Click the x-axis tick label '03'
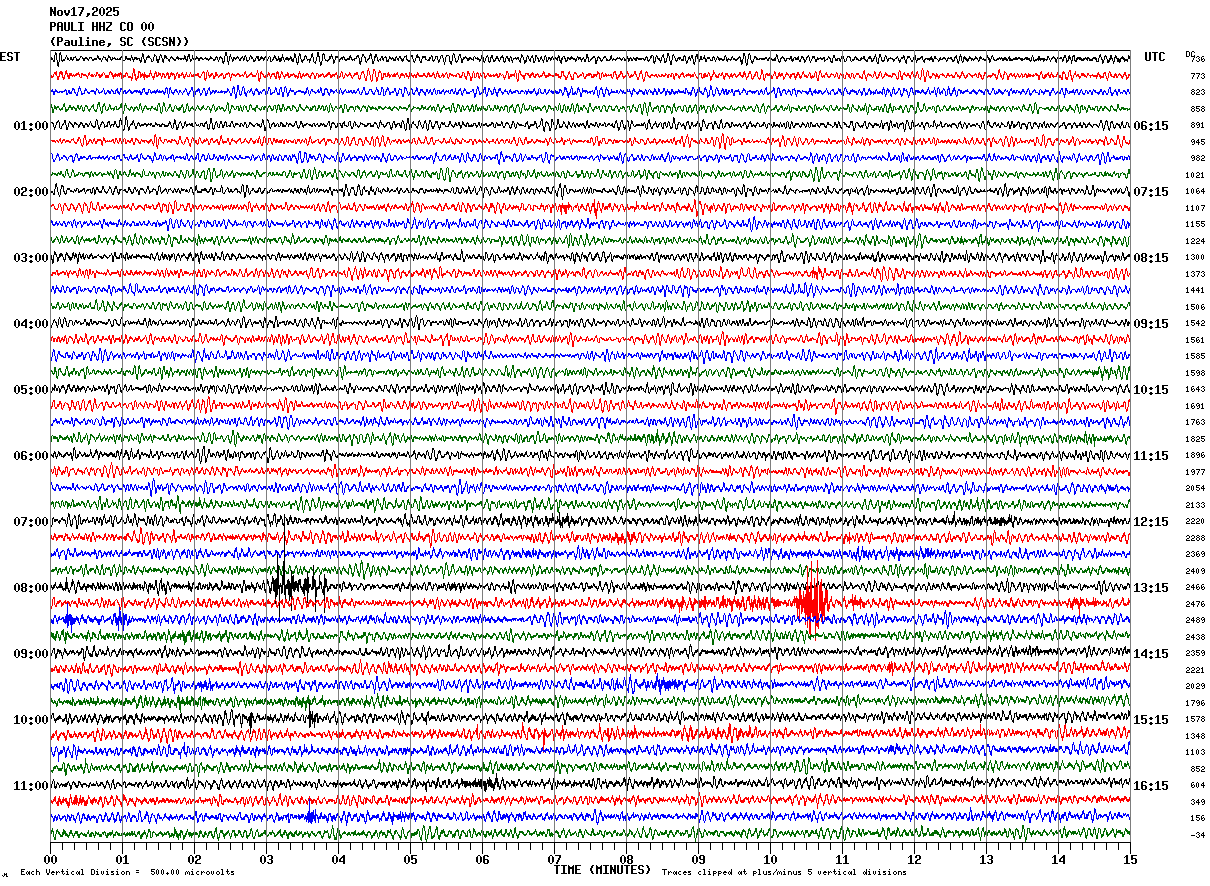 pos(266,859)
